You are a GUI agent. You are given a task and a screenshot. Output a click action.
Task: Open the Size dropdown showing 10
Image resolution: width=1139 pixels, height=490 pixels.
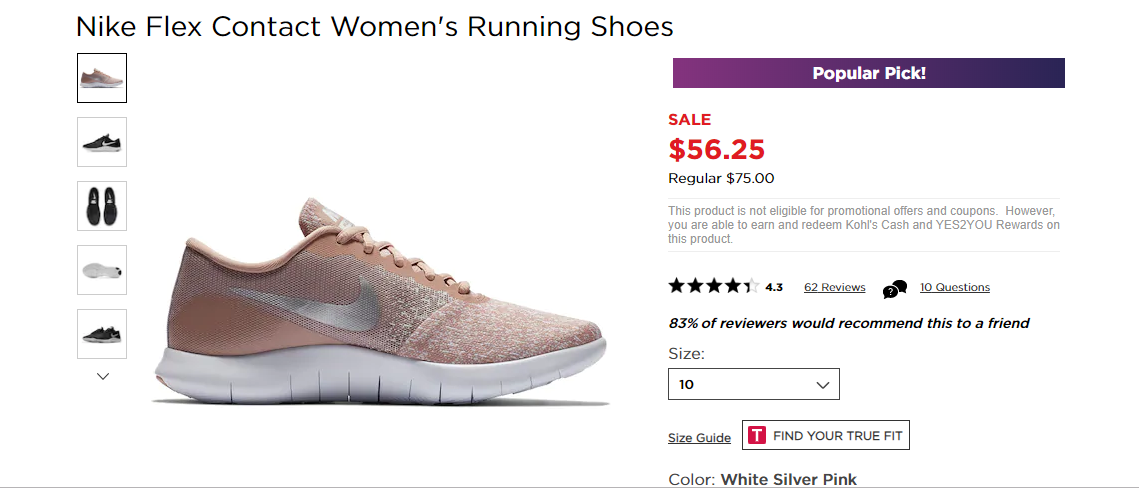(x=753, y=385)
